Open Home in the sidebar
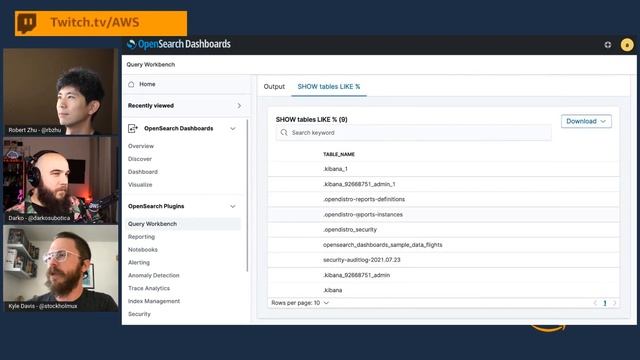Screen dimensions: 640x360 [147, 84]
